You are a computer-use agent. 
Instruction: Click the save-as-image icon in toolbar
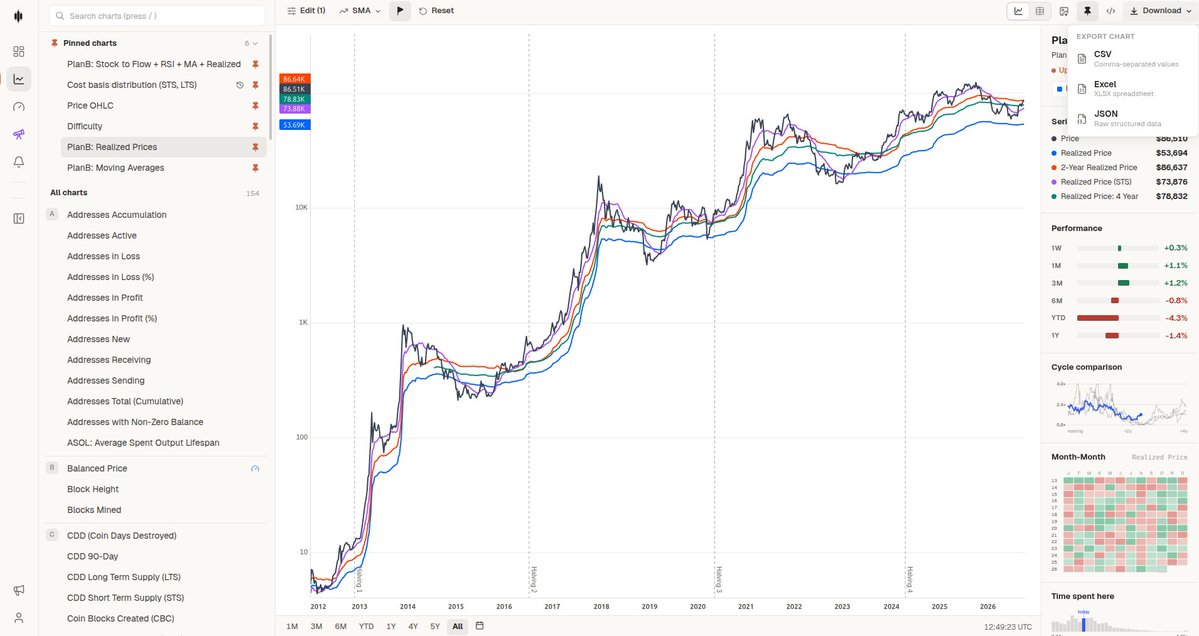[x=1064, y=11]
